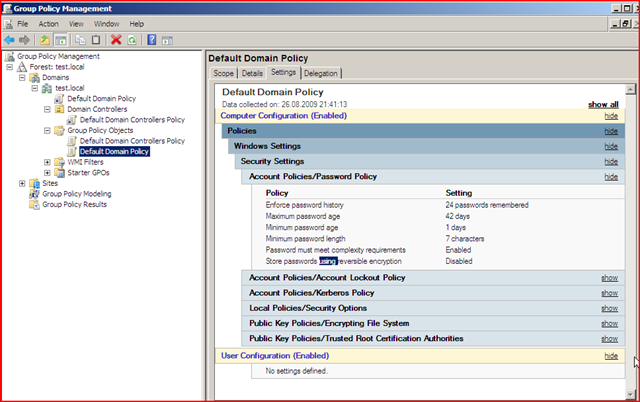Click the Show/Hide Action Pane icon
The image size is (640, 402).
(167, 40)
